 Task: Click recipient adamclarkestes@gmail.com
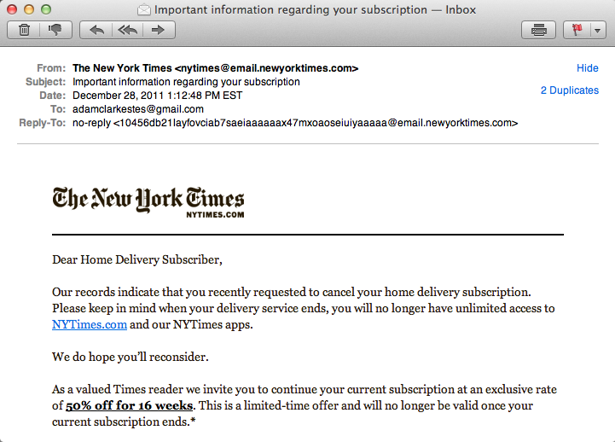click(x=138, y=109)
